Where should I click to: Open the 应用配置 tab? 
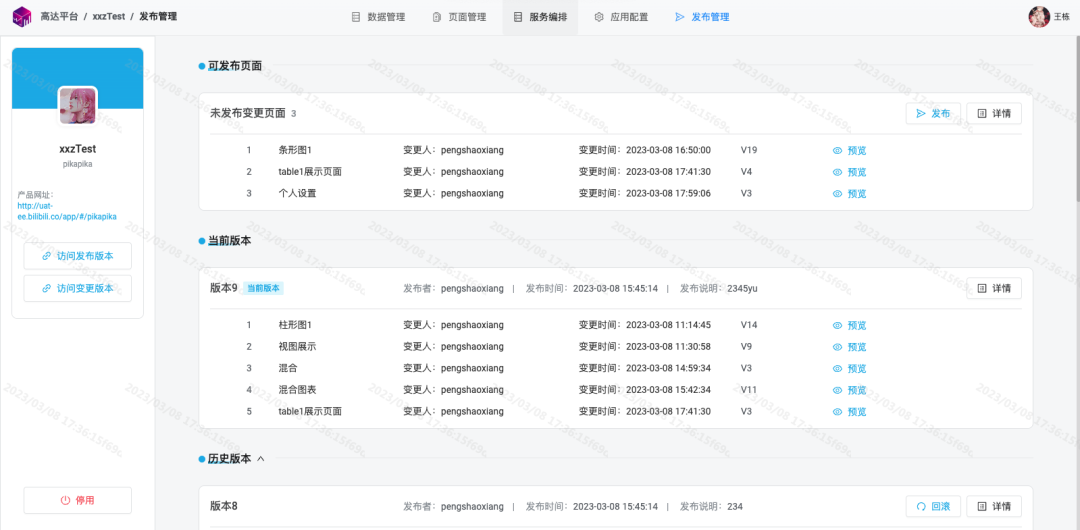[621, 17]
